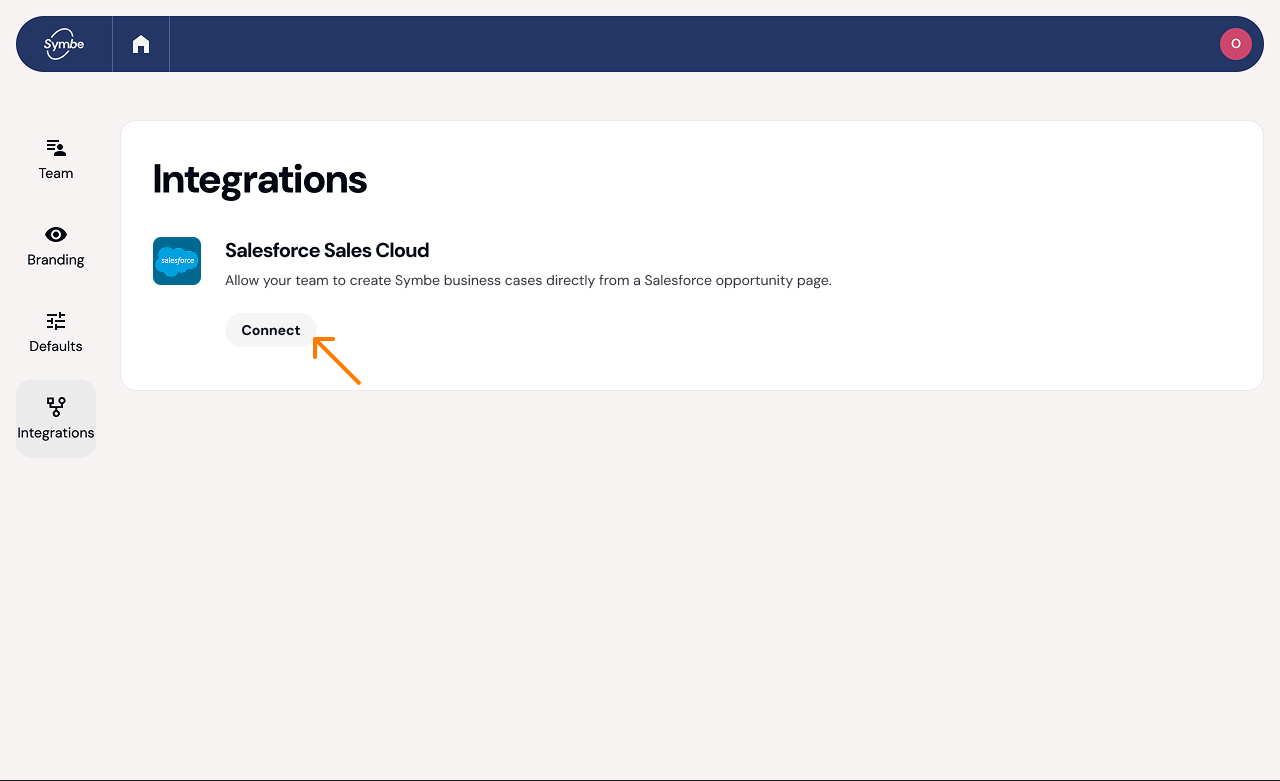Open the Defaults section

pos(56,333)
